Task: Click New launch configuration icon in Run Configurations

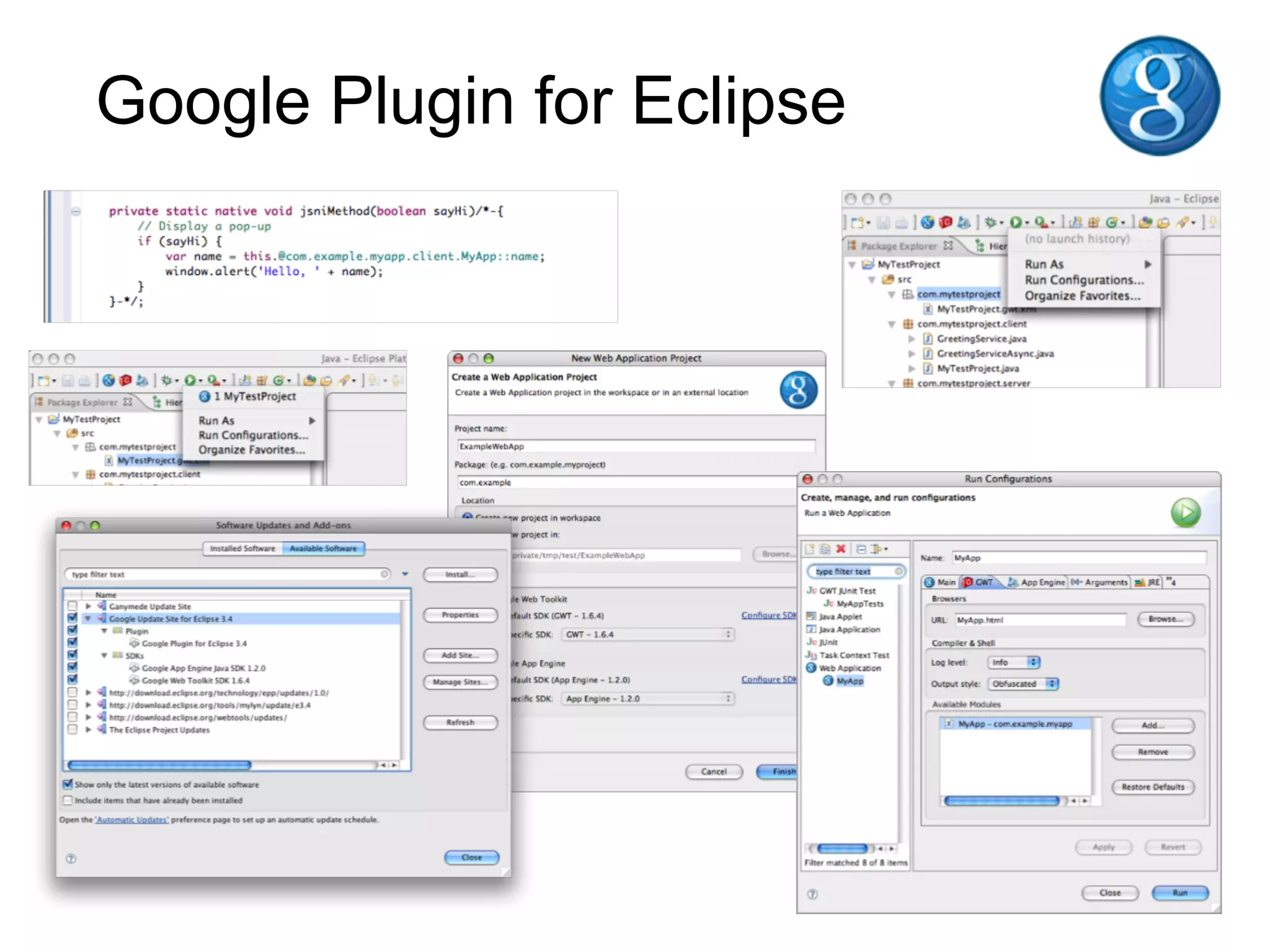Action: click(809, 549)
